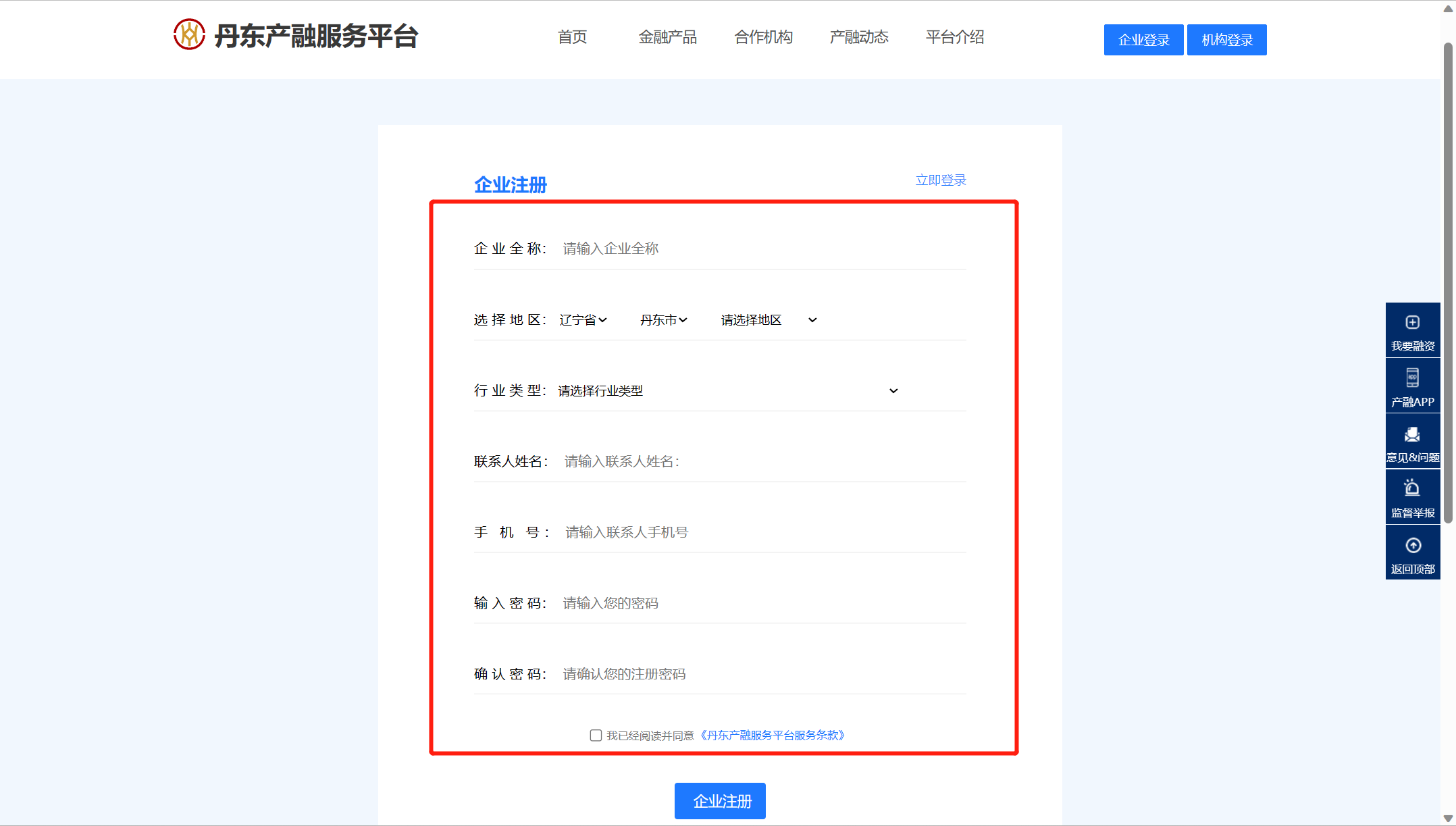Check the service terms agreement checkbox
The height and width of the screenshot is (826, 1456).
596,735
